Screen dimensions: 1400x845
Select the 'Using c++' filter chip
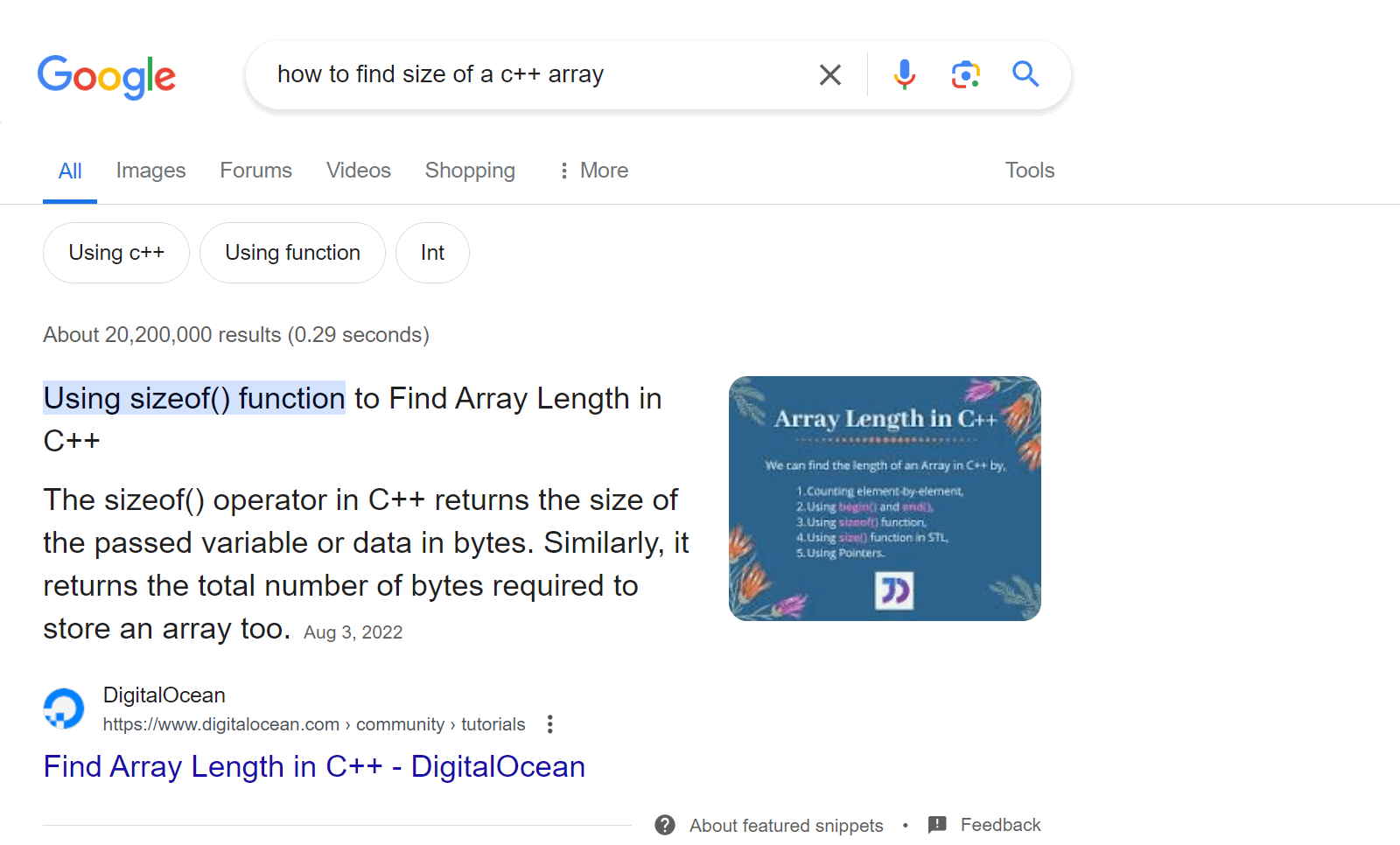click(115, 253)
